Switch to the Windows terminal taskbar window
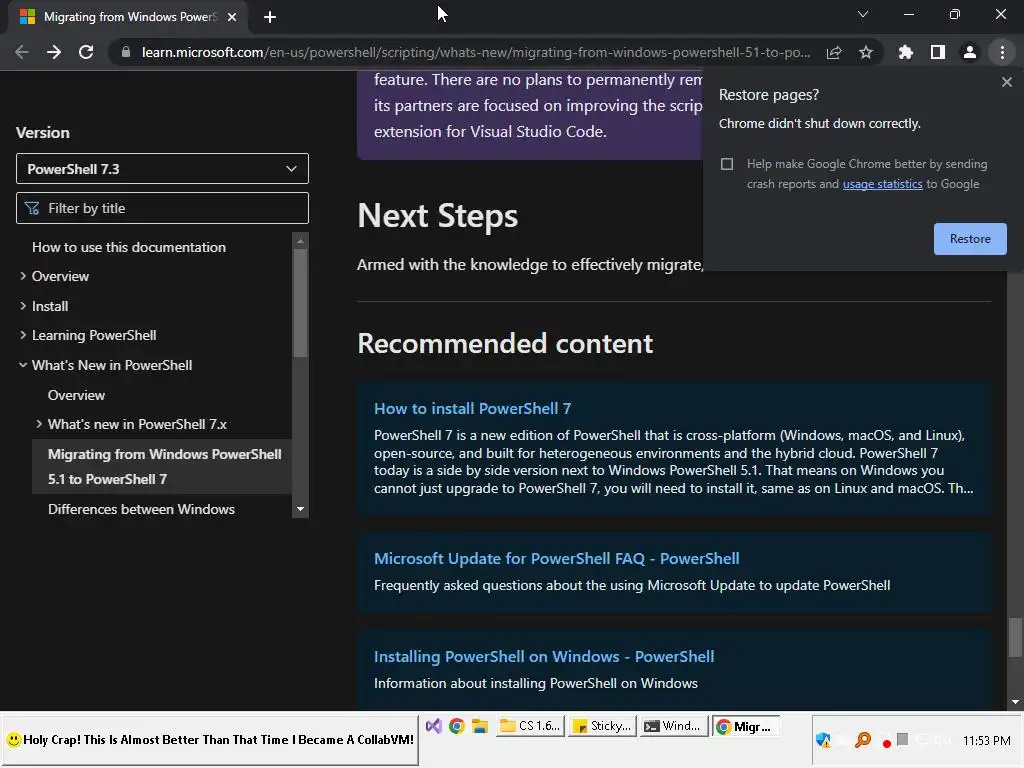The width and height of the screenshot is (1024, 768). click(x=673, y=726)
